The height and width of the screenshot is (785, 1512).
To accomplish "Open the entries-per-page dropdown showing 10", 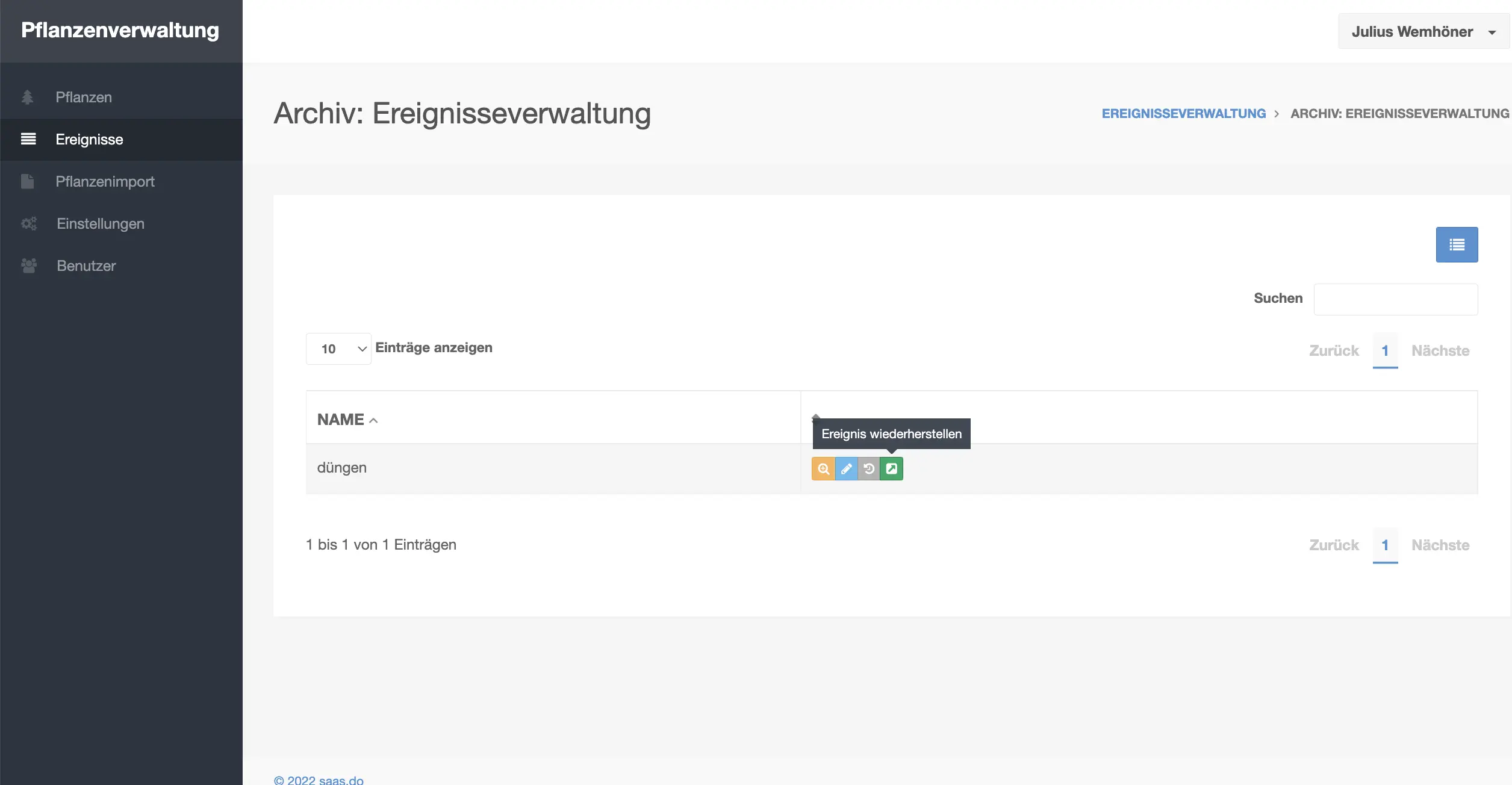I will (x=338, y=349).
